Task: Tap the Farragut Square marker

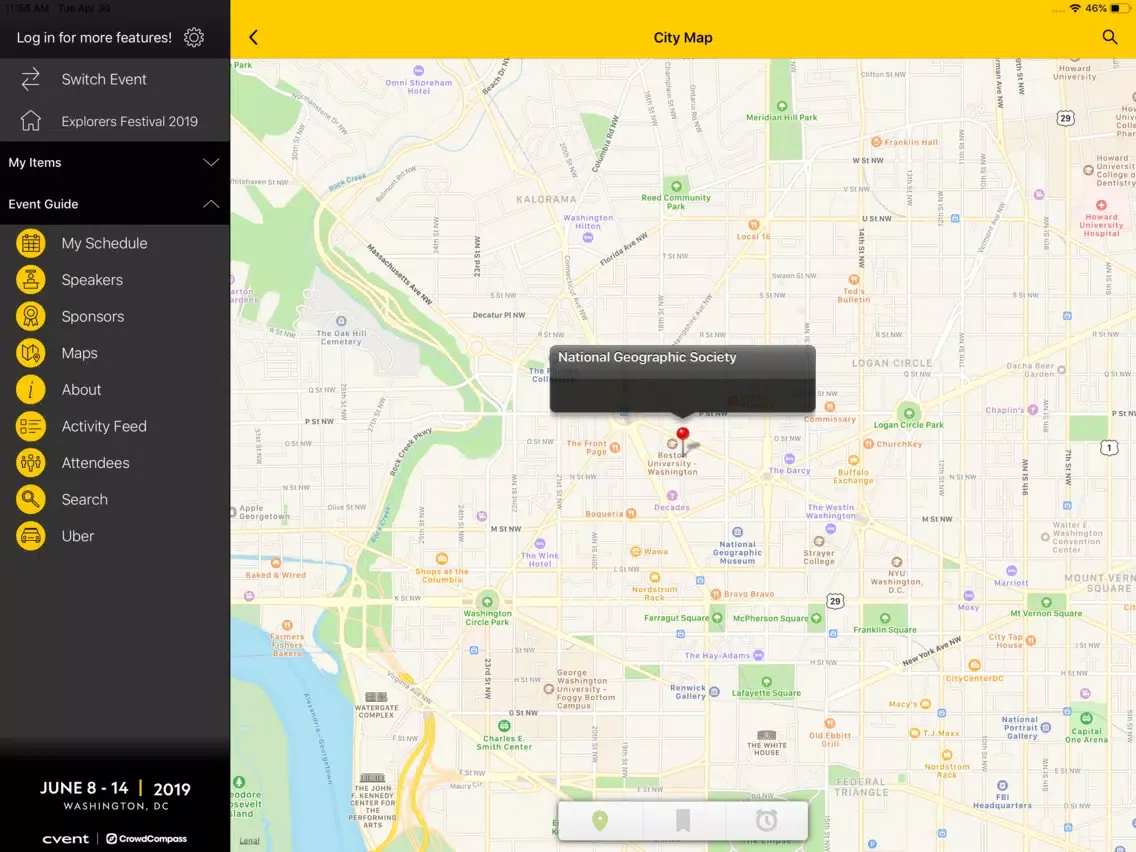Action: coord(717,618)
